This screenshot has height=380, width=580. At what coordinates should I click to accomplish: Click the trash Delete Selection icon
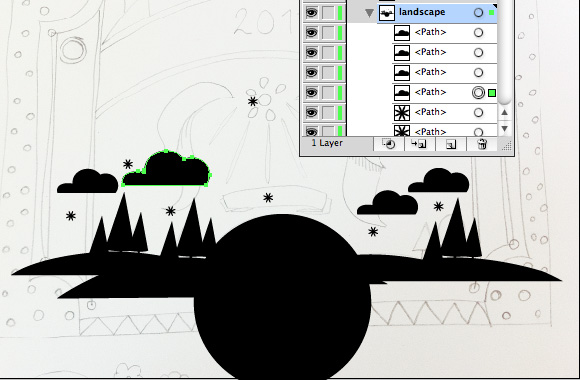[x=482, y=144]
